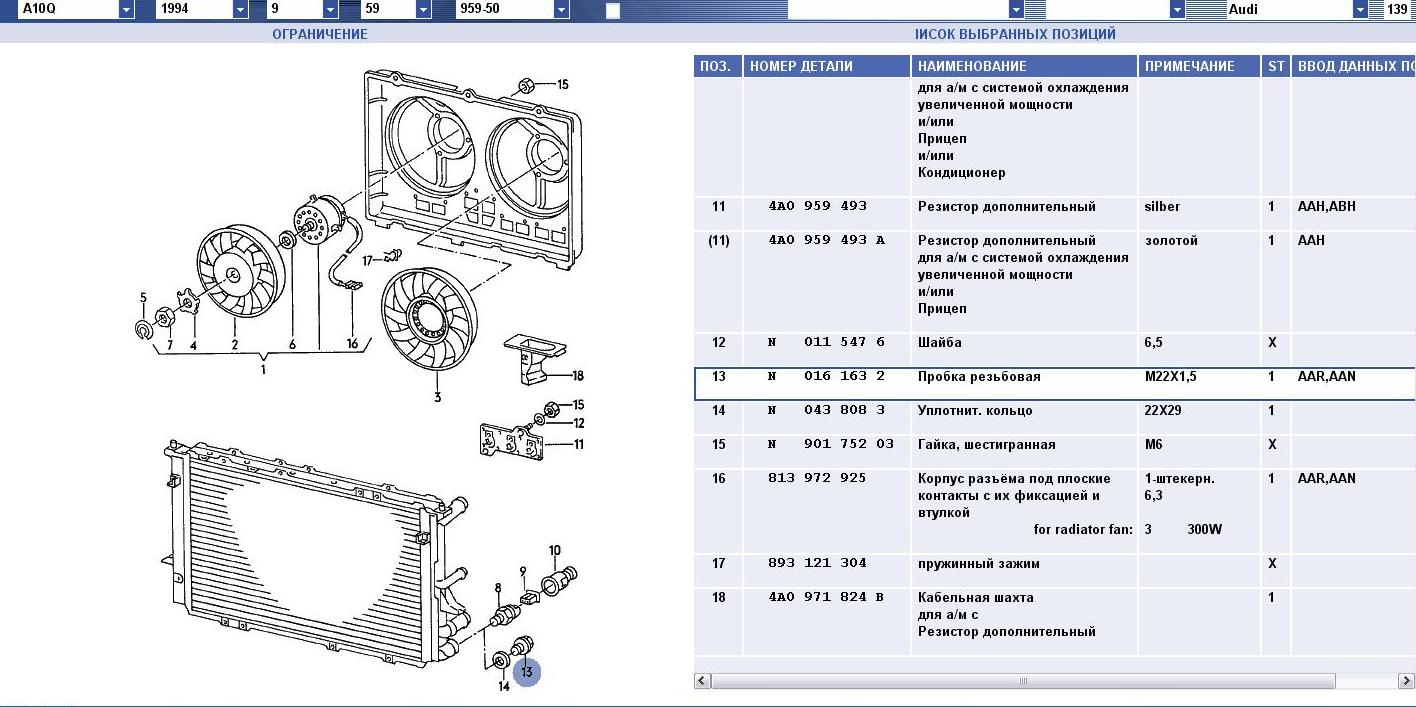Click callout 16 below the fan motor connector
1416x707 pixels.
[x=352, y=344]
